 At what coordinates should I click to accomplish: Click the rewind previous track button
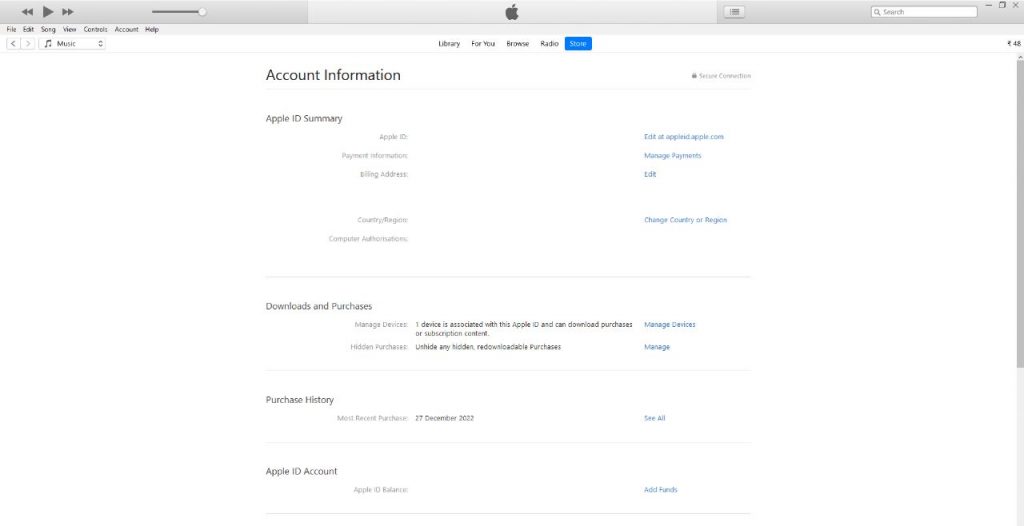[27, 12]
